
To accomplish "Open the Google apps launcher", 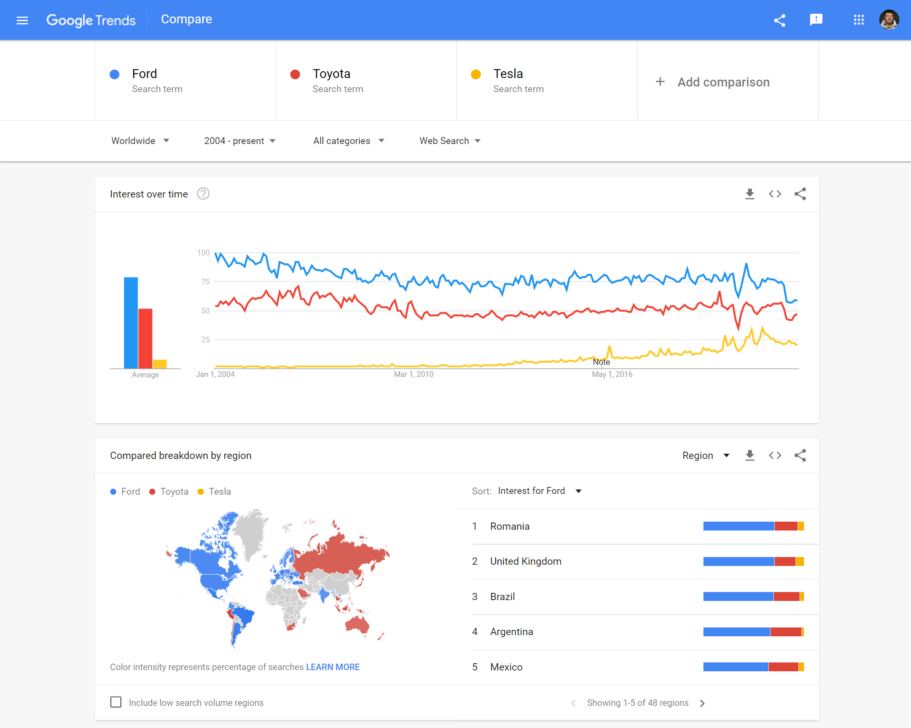I will coord(857,19).
